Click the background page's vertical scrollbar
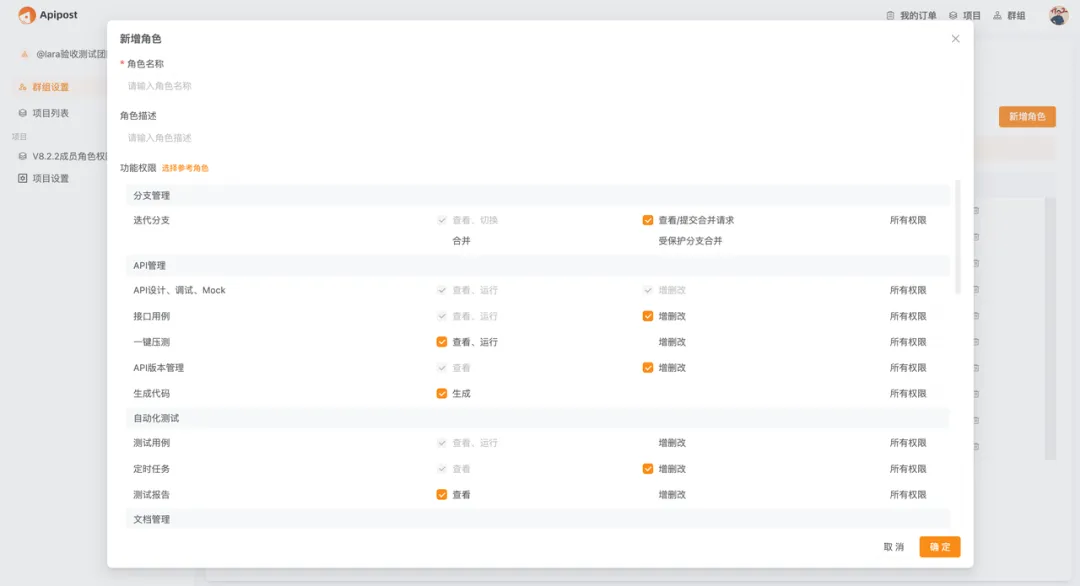The height and width of the screenshot is (586, 1080). pos(1050,329)
